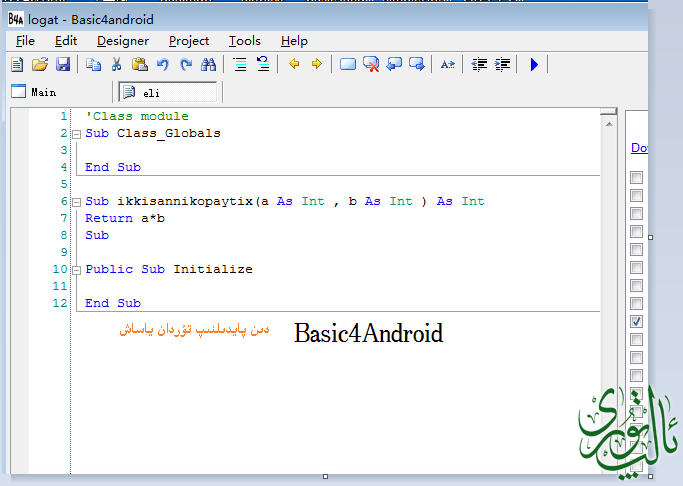Create a new file with the New toolbar icon

tap(17, 65)
